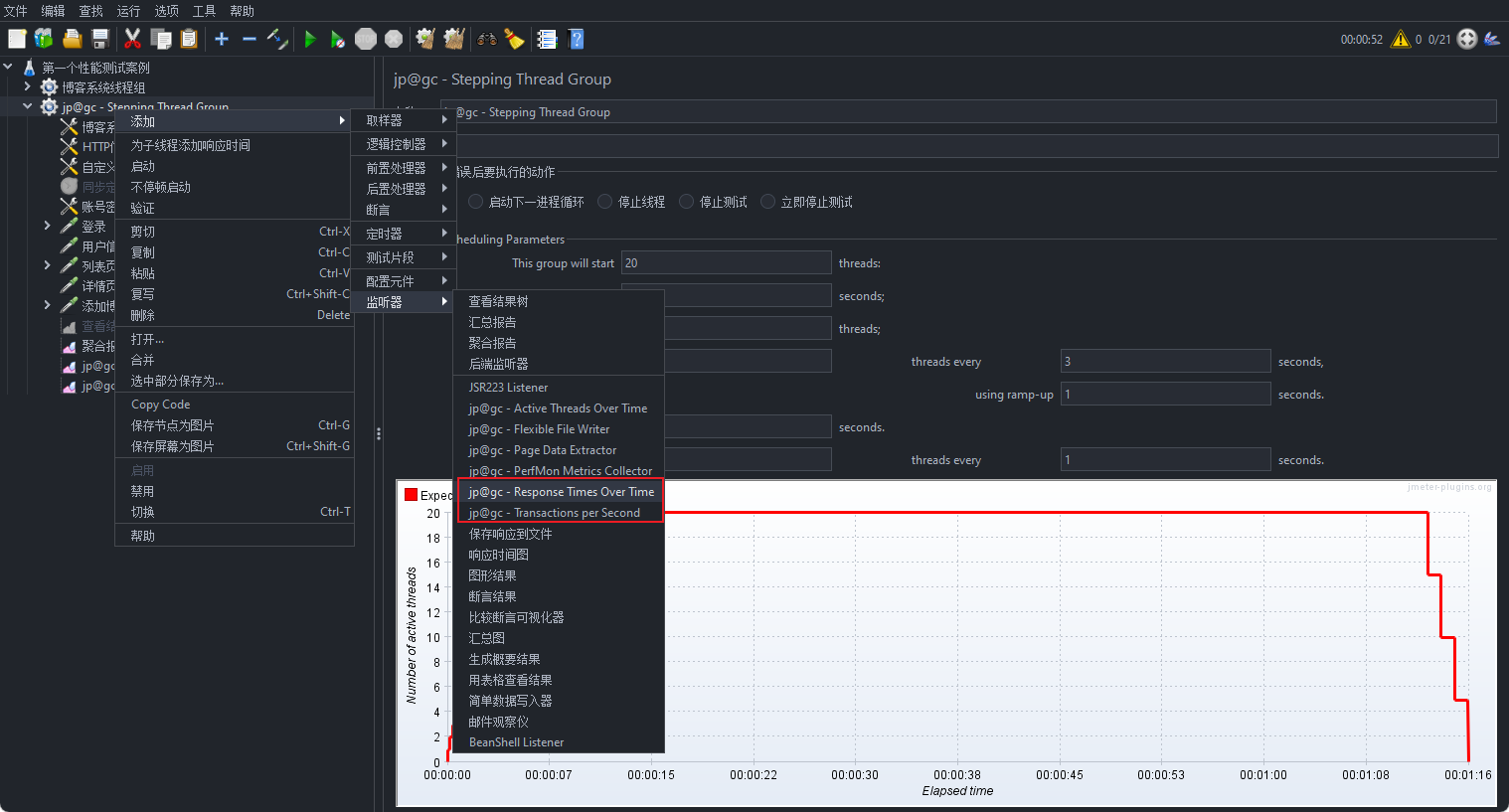1509x812 pixels.
Task: Open the Function Helper list icon
Action: (547, 39)
